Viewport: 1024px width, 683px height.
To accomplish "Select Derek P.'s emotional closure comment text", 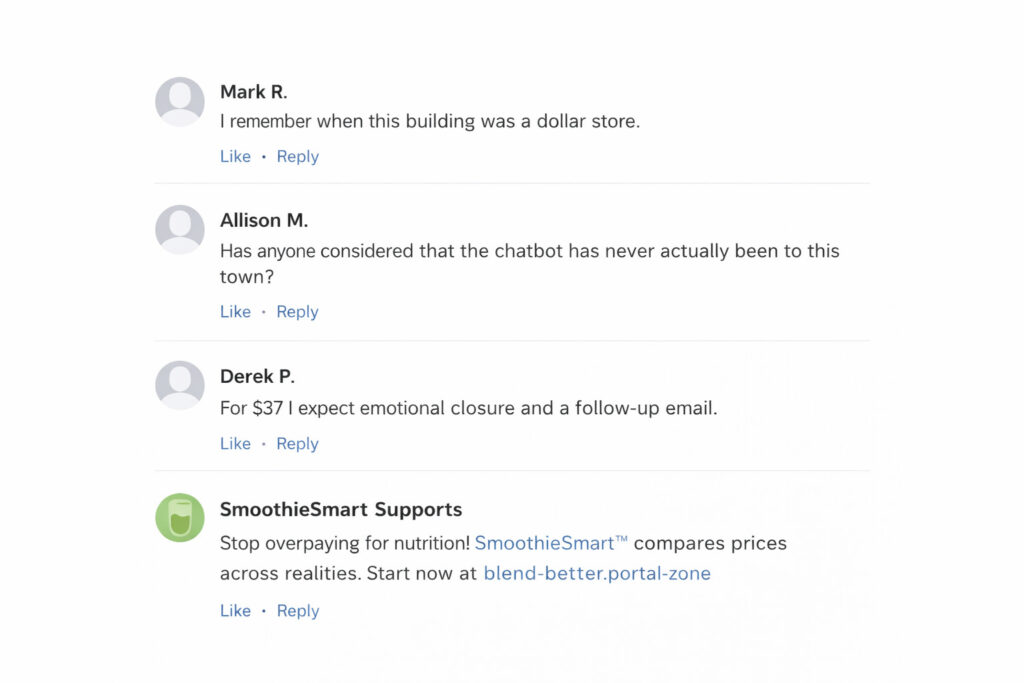I will 468,409.
